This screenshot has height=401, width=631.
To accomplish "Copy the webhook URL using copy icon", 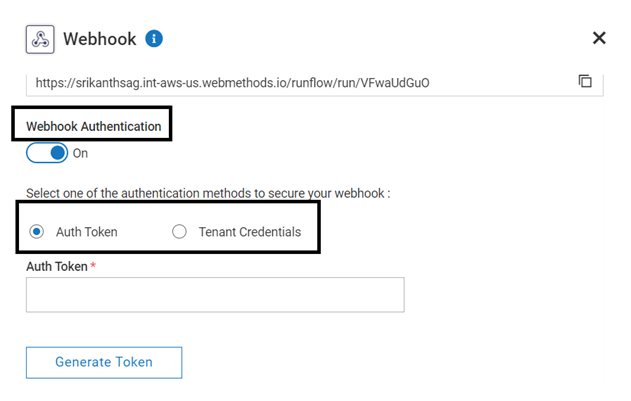I will coord(585,81).
